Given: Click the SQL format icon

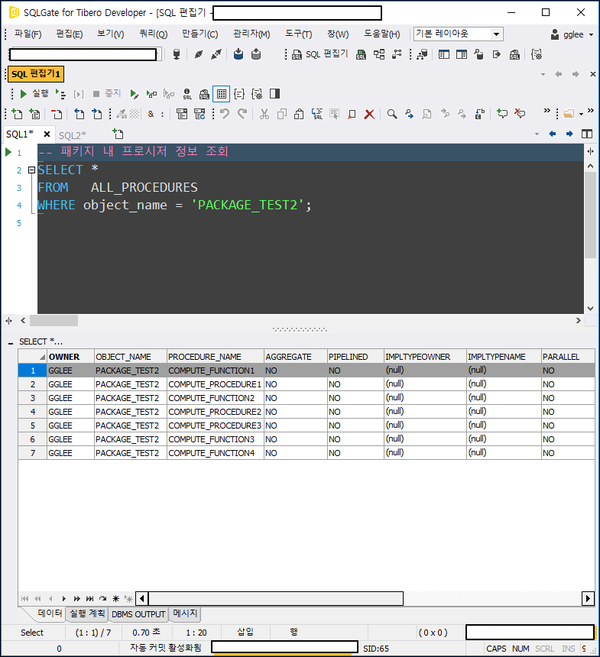Looking at the screenshot, I should 317,114.
